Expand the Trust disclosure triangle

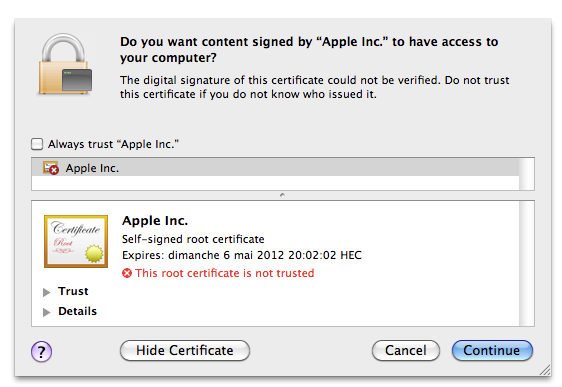47,292
